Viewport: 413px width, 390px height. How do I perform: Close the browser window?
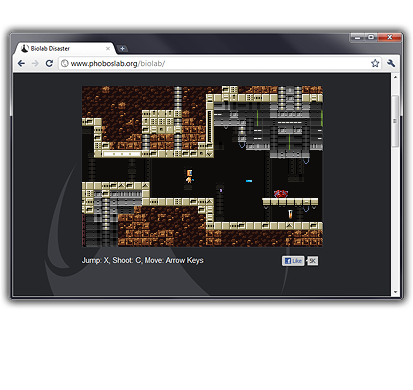(x=389, y=37)
